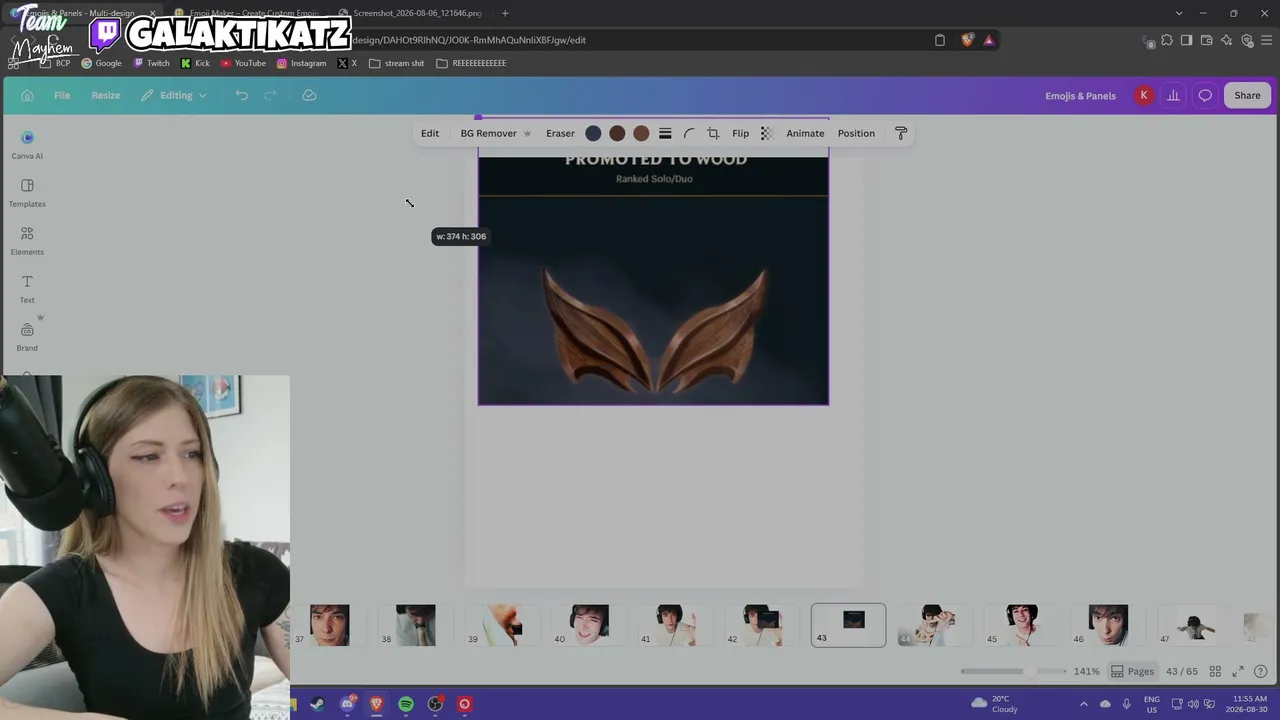Select page 37 thumbnail
This screenshot has width=1280, height=720.
coord(329,625)
